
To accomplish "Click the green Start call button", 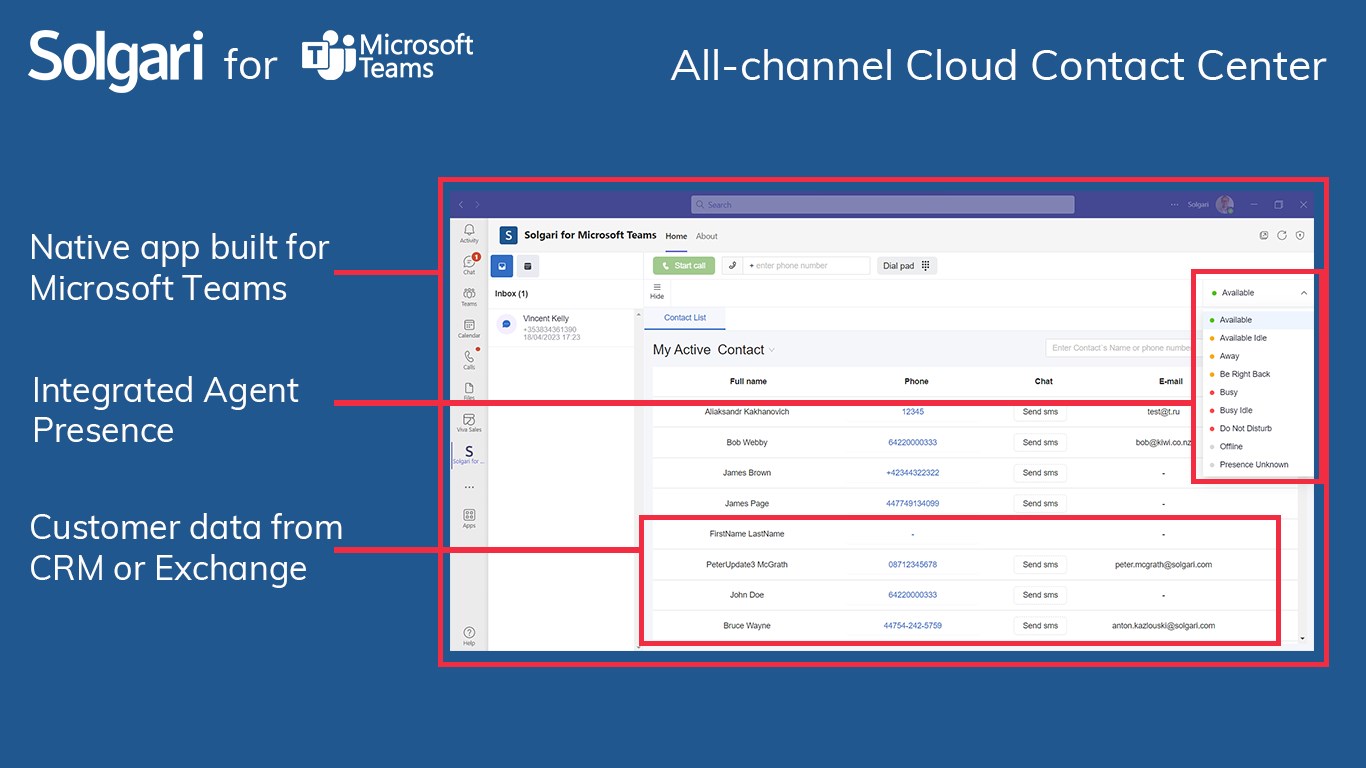I will click(x=684, y=266).
